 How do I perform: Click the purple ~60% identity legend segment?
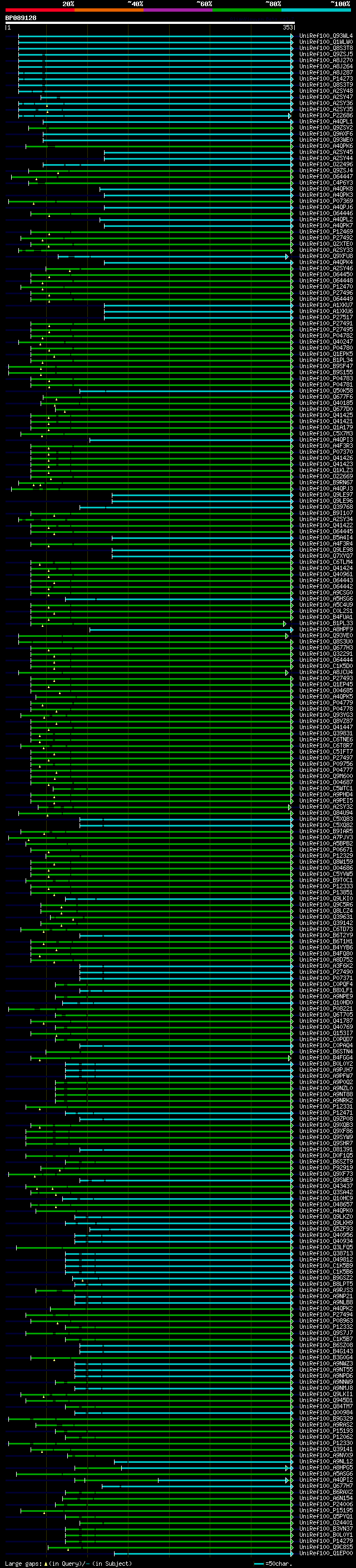click(x=179, y=10)
